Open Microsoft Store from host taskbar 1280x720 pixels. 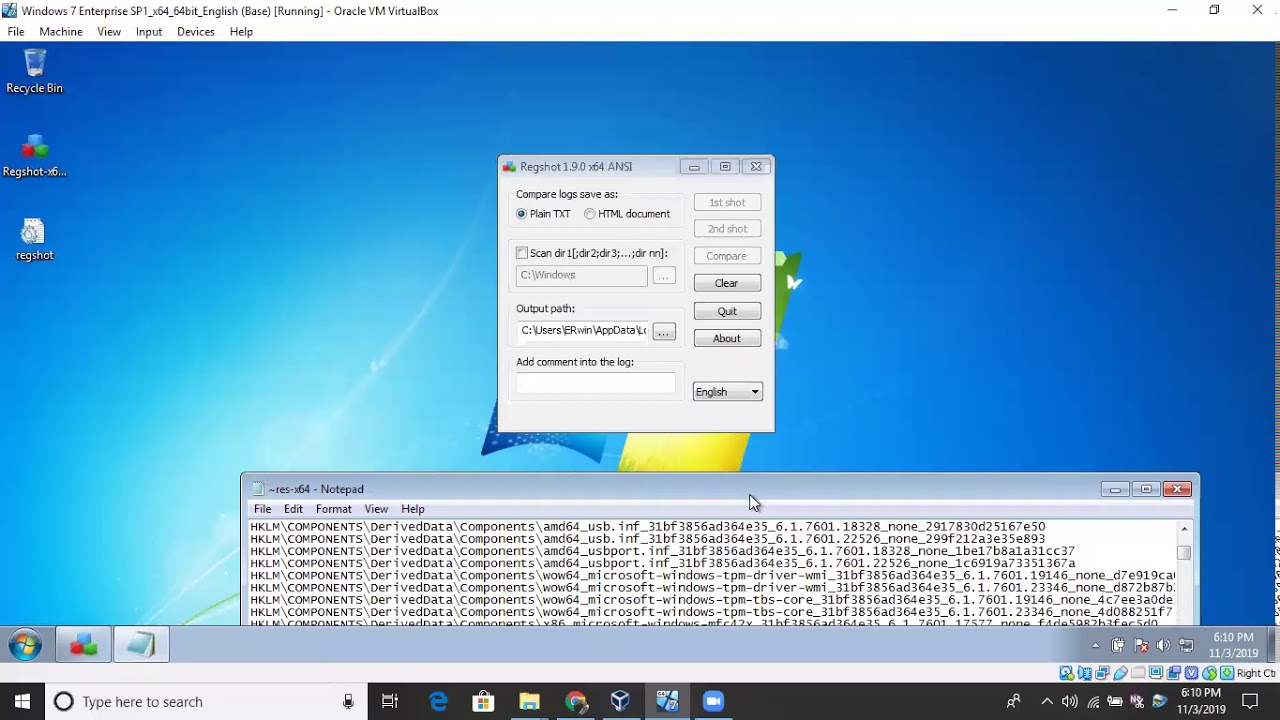tap(483, 702)
